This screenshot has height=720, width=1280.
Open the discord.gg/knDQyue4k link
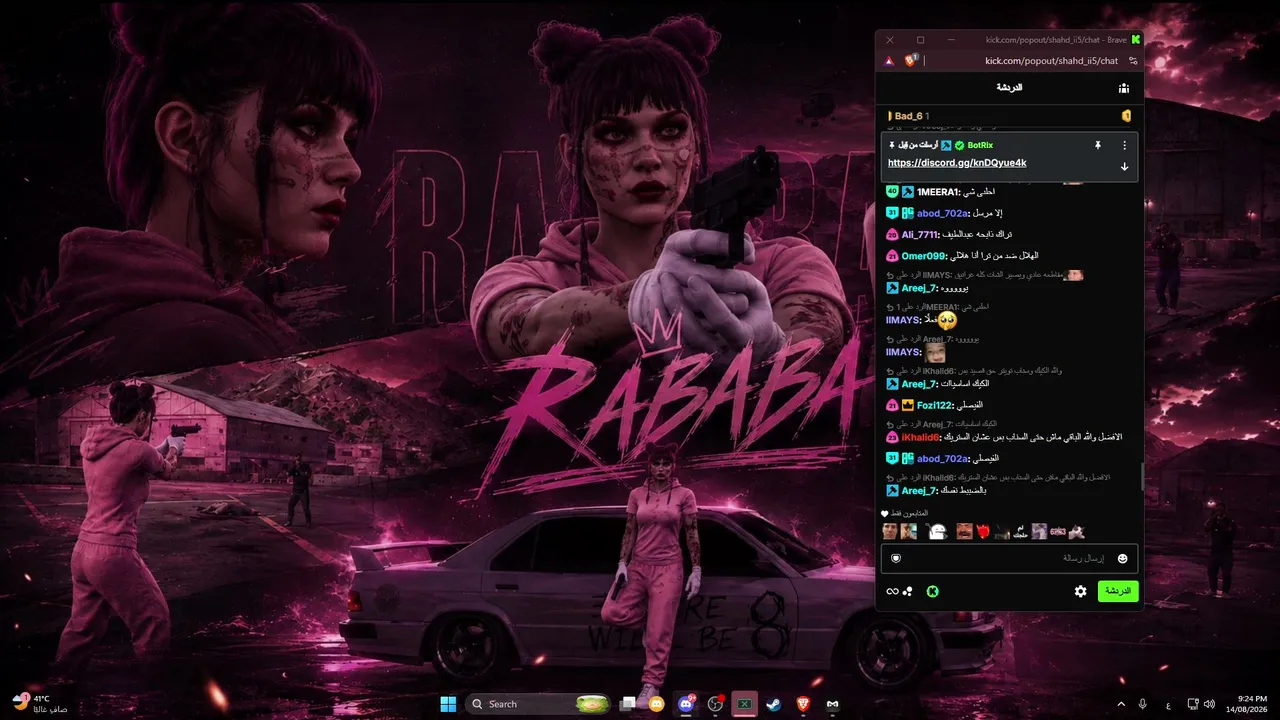pos(957,163)
